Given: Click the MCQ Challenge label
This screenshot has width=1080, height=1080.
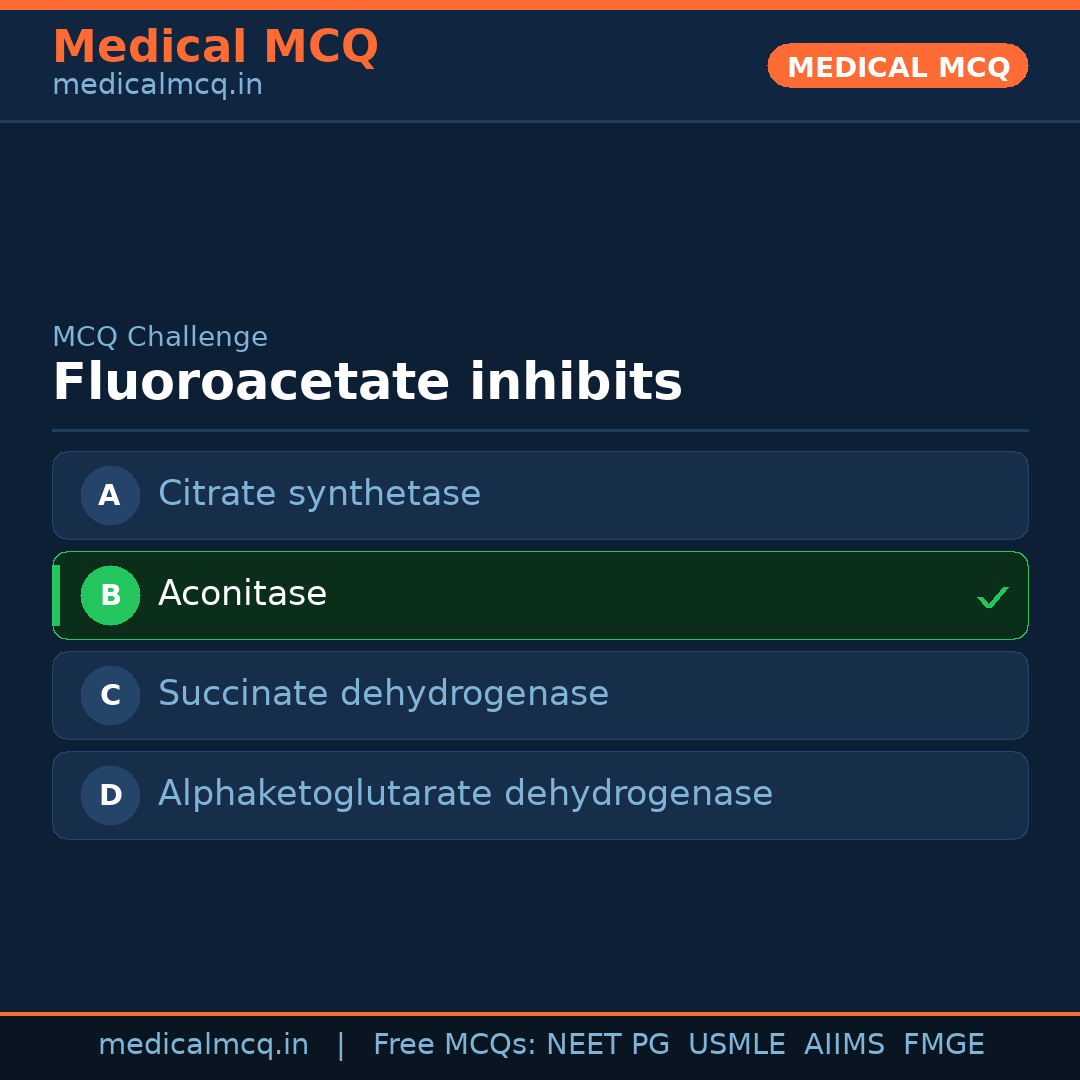Looking at the screenshot, I should click(x=160, y=337).
